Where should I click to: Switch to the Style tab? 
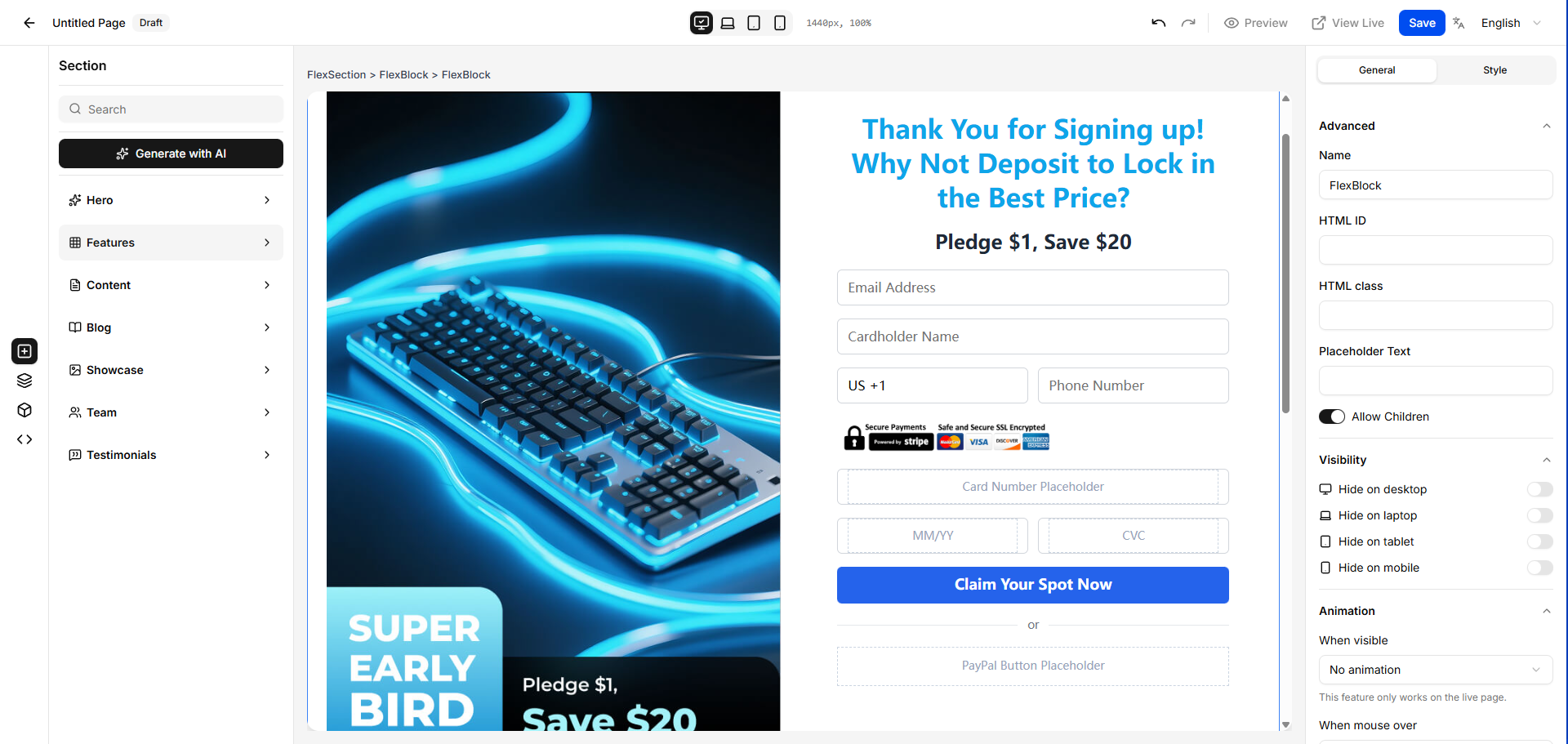point(1494,70)
